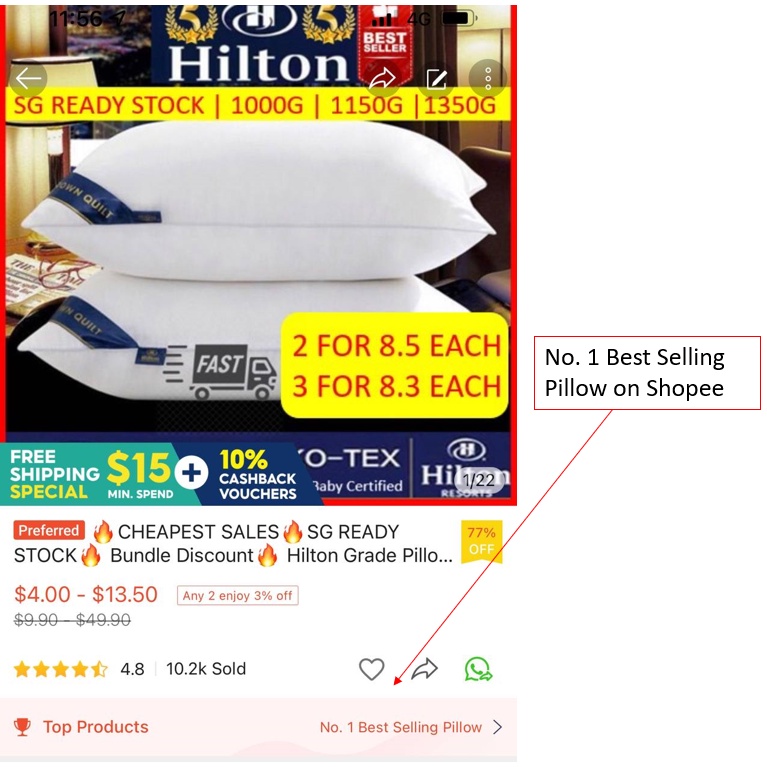Open the free shipping $15 min. spend banner
767x767 pixels.
click(93, 474)
